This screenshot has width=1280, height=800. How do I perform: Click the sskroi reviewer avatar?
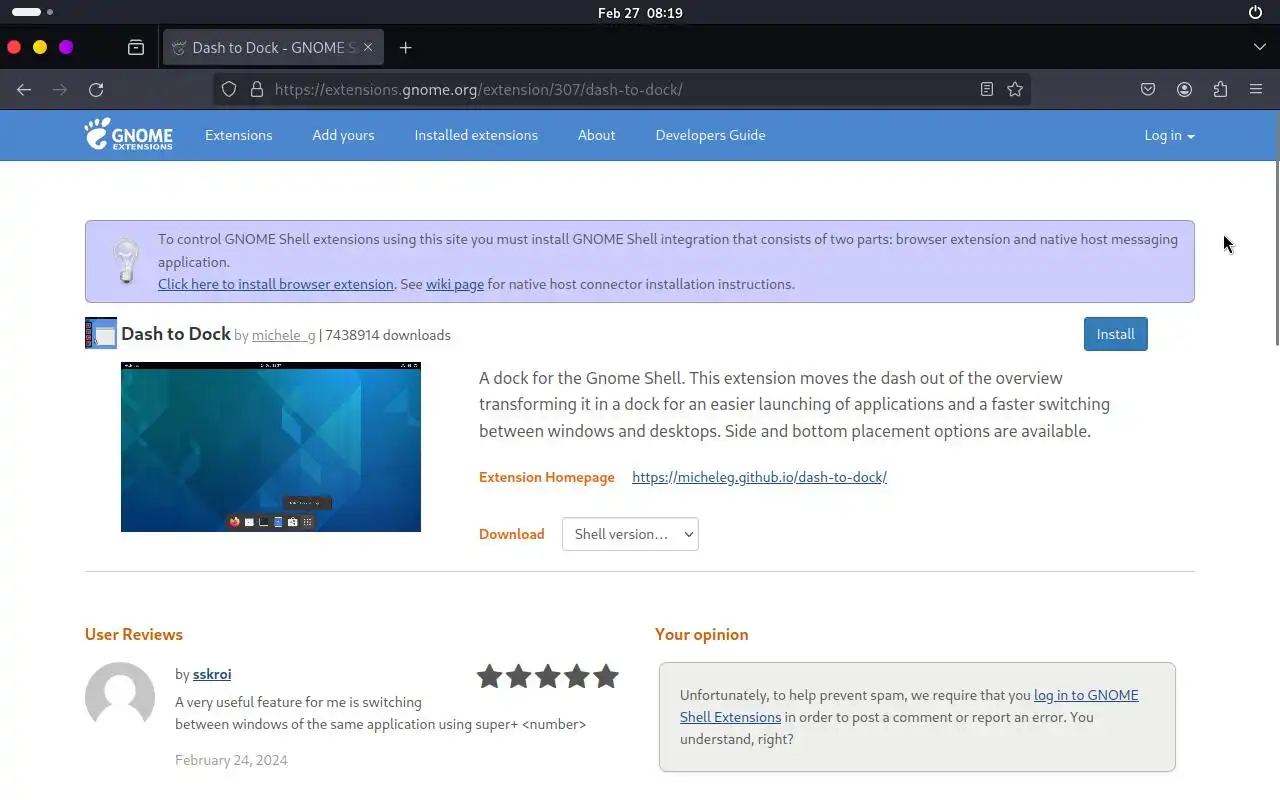pos(120,696)
